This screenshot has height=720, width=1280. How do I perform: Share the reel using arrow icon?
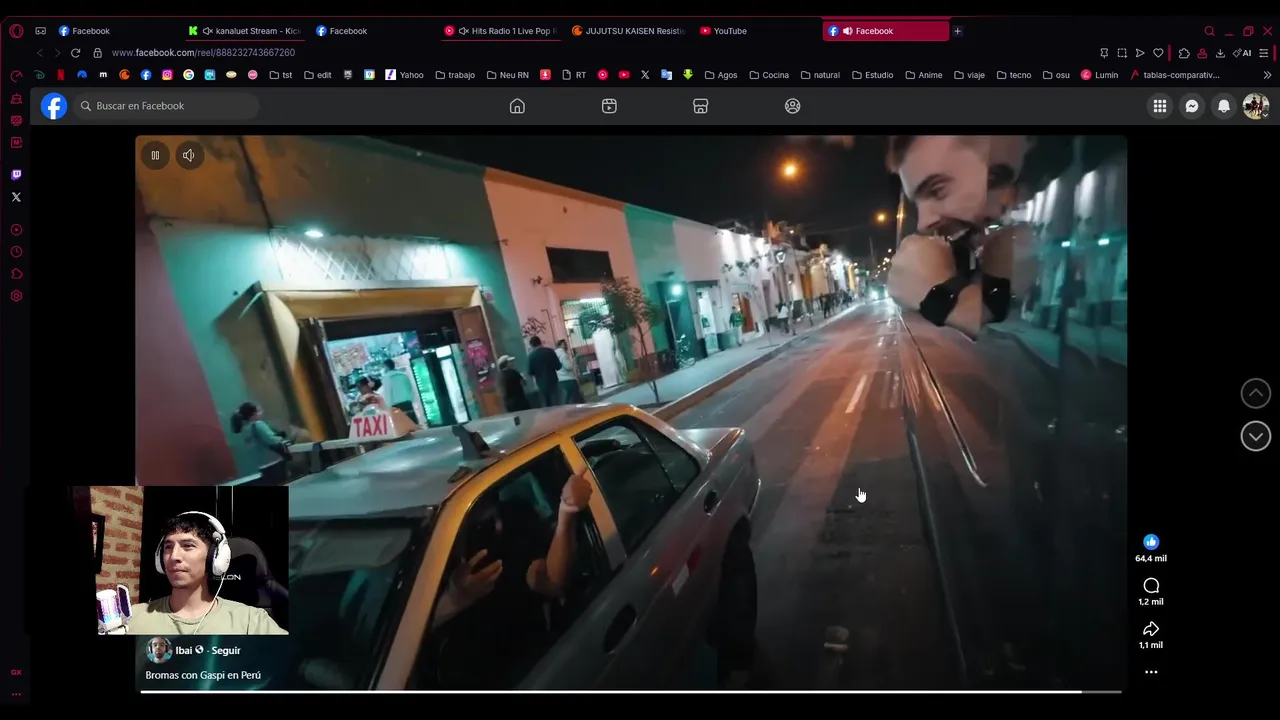[x=1151, y=628]
